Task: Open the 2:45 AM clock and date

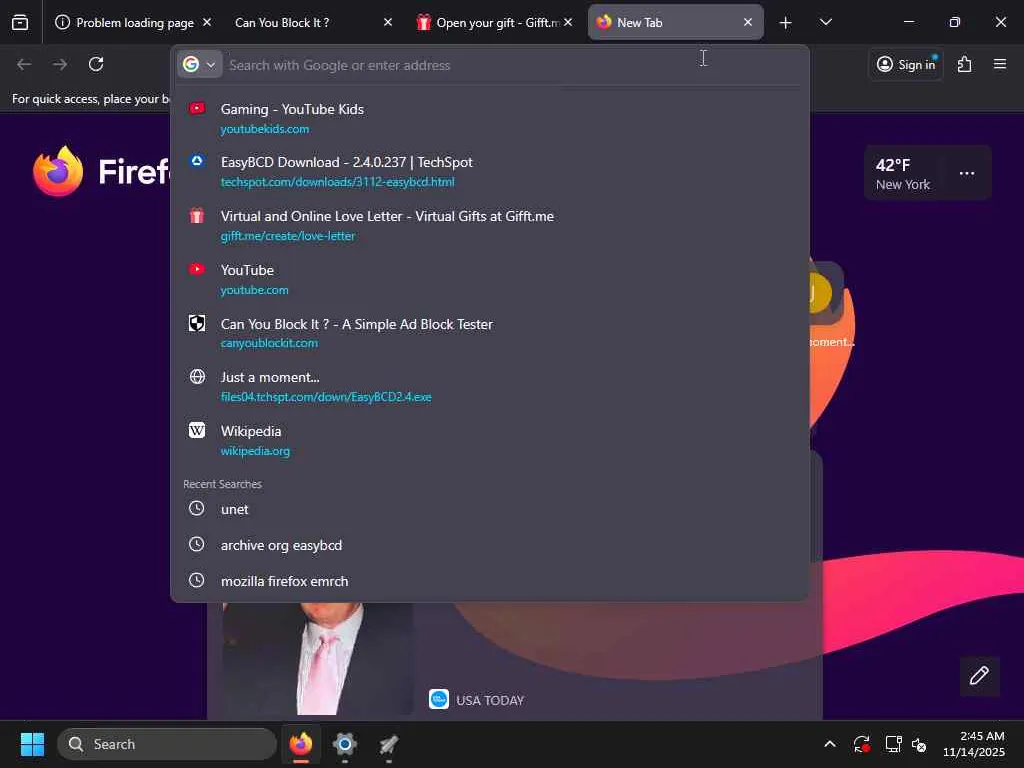Action: [x=974, y=744]
